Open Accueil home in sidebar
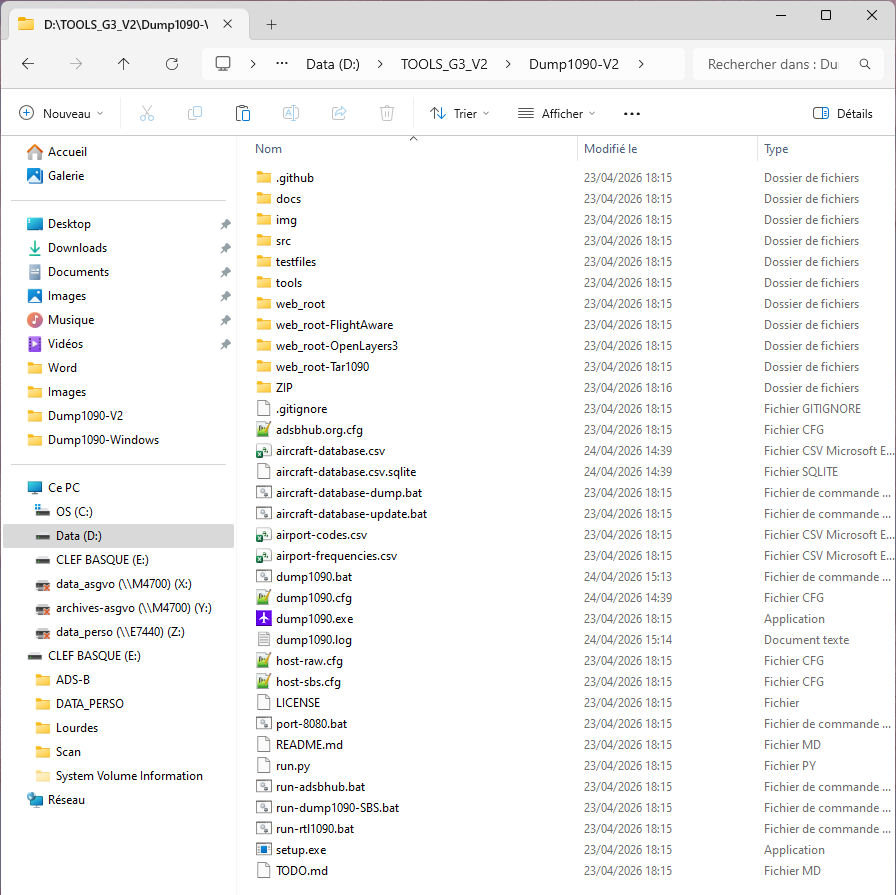The width and height of the screenshot is (896, 895). click(x=57, y=152)
